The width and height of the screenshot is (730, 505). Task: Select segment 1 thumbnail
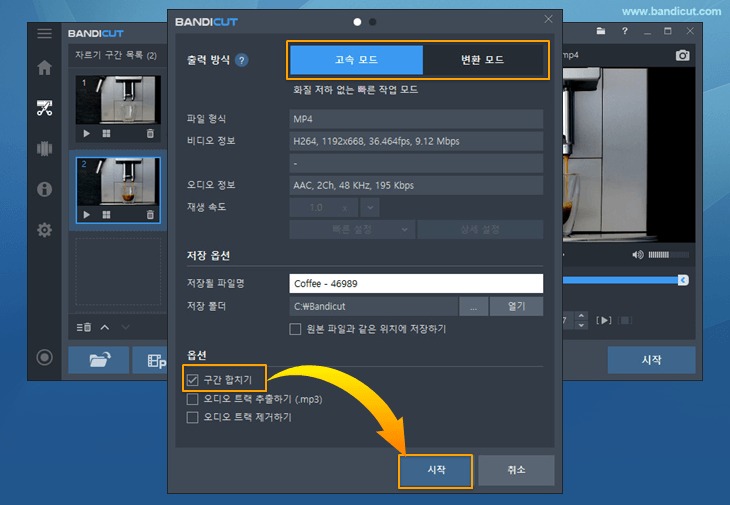tap(118, 100)
